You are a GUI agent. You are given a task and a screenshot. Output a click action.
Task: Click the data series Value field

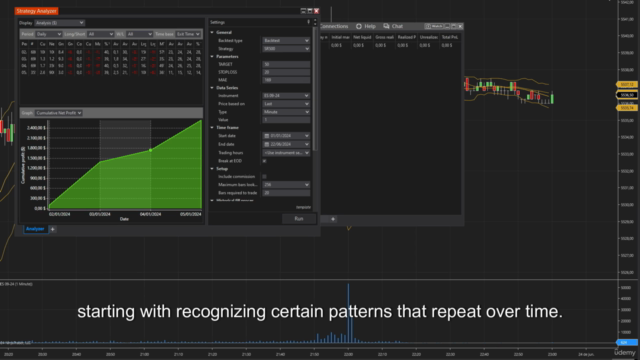coord(286,120)
